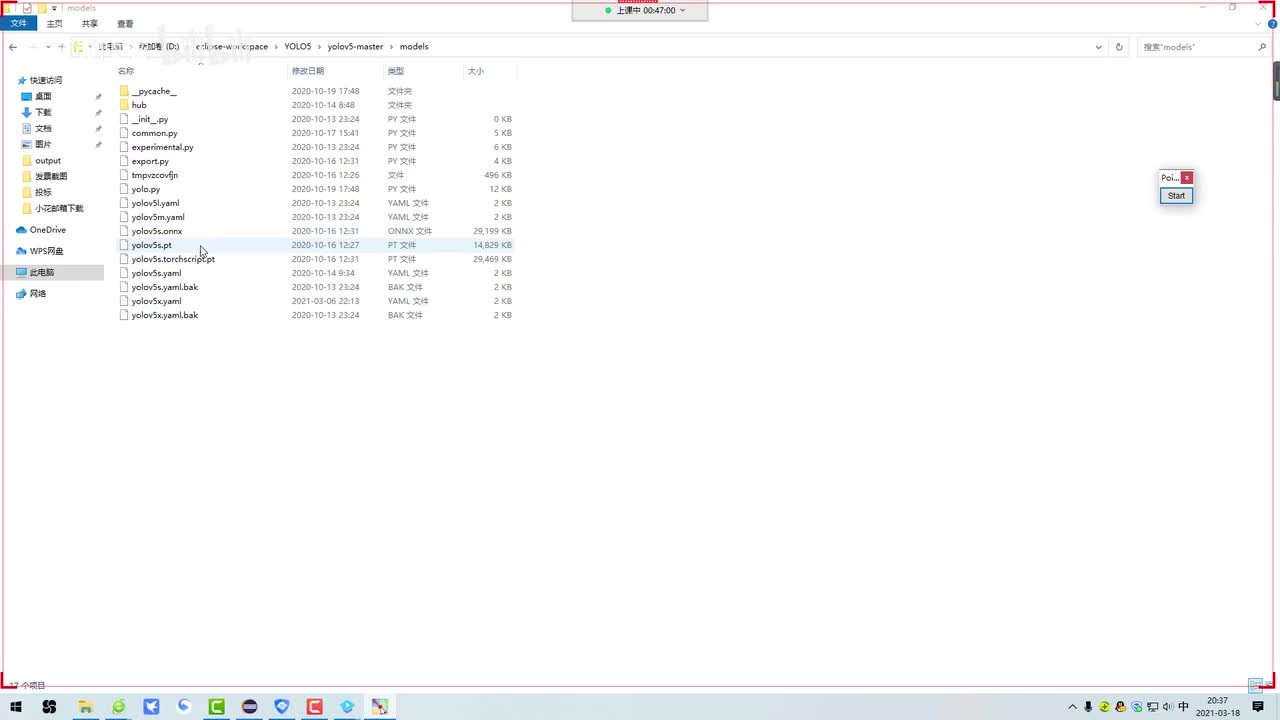Open the 文件 ribbon menu

19,23
